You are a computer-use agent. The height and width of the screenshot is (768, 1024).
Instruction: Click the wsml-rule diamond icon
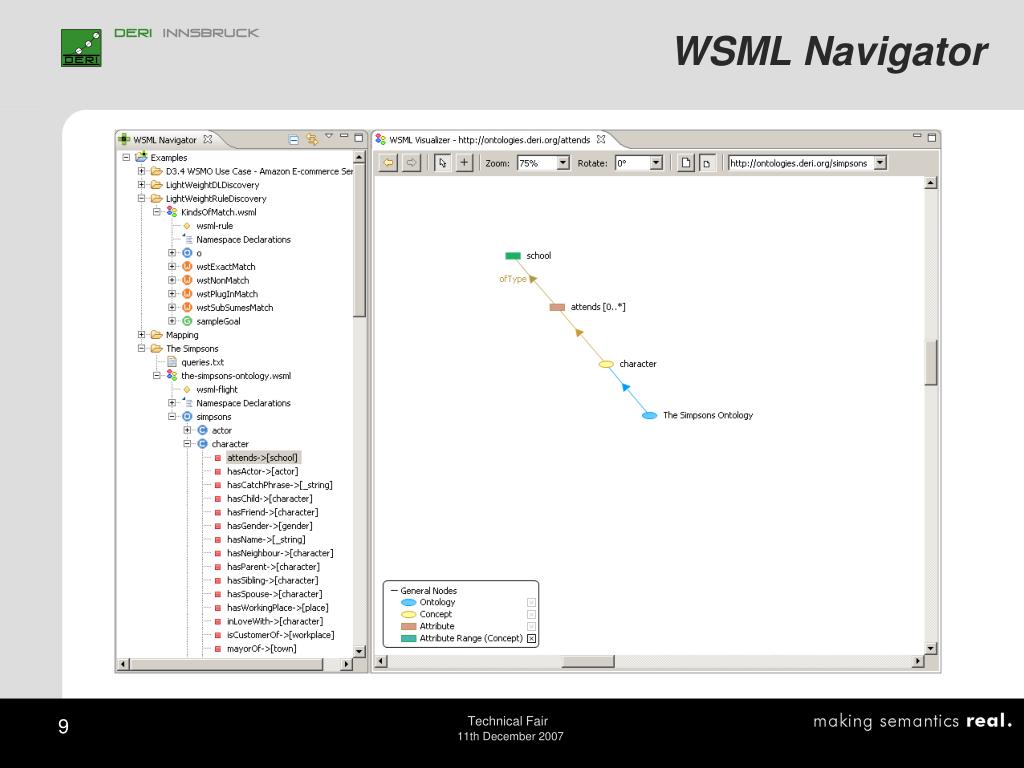pos(187,226)
